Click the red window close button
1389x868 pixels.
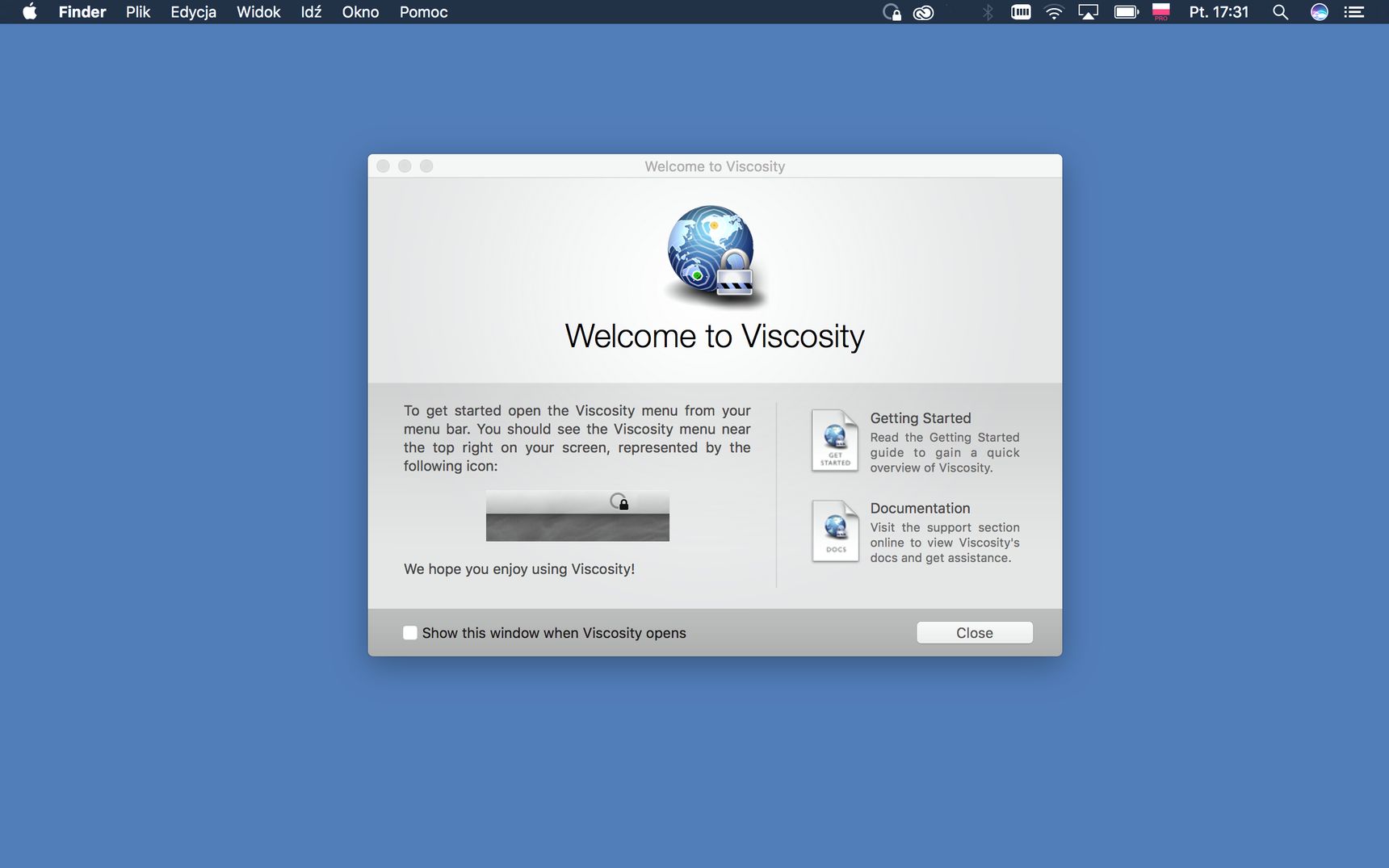(x=384, y=166)
